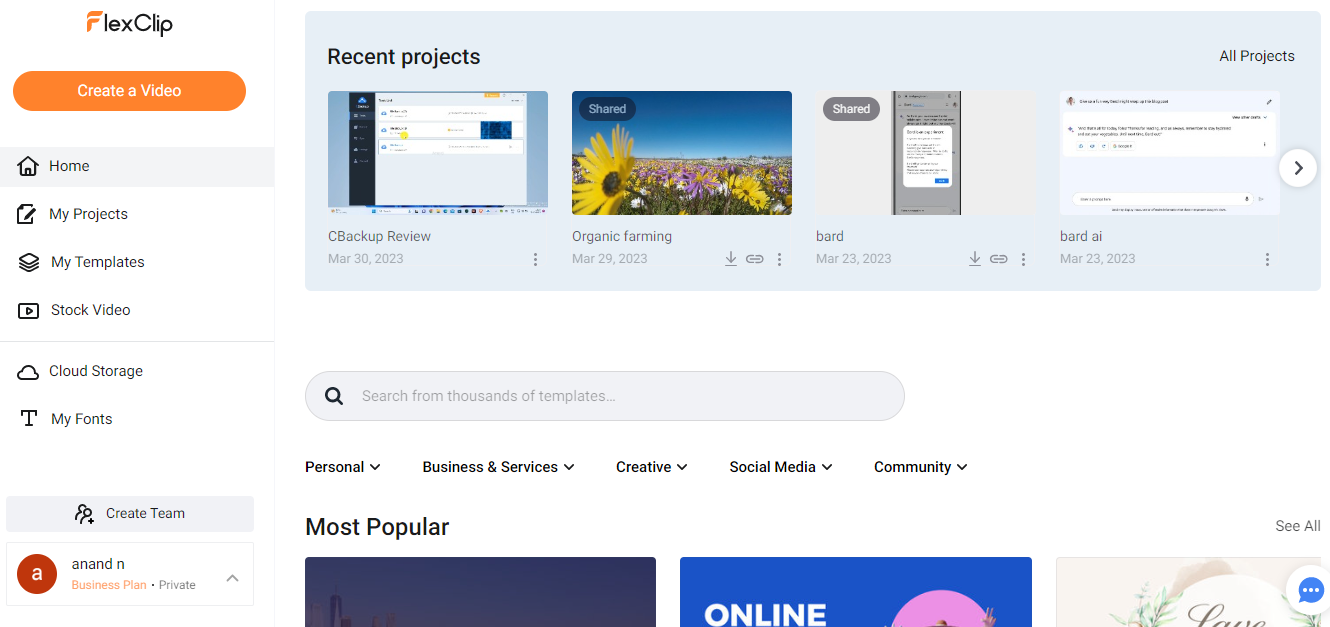Expand the anand n account menu chevron
The image size is (1330, 627).
click(232, 577)
